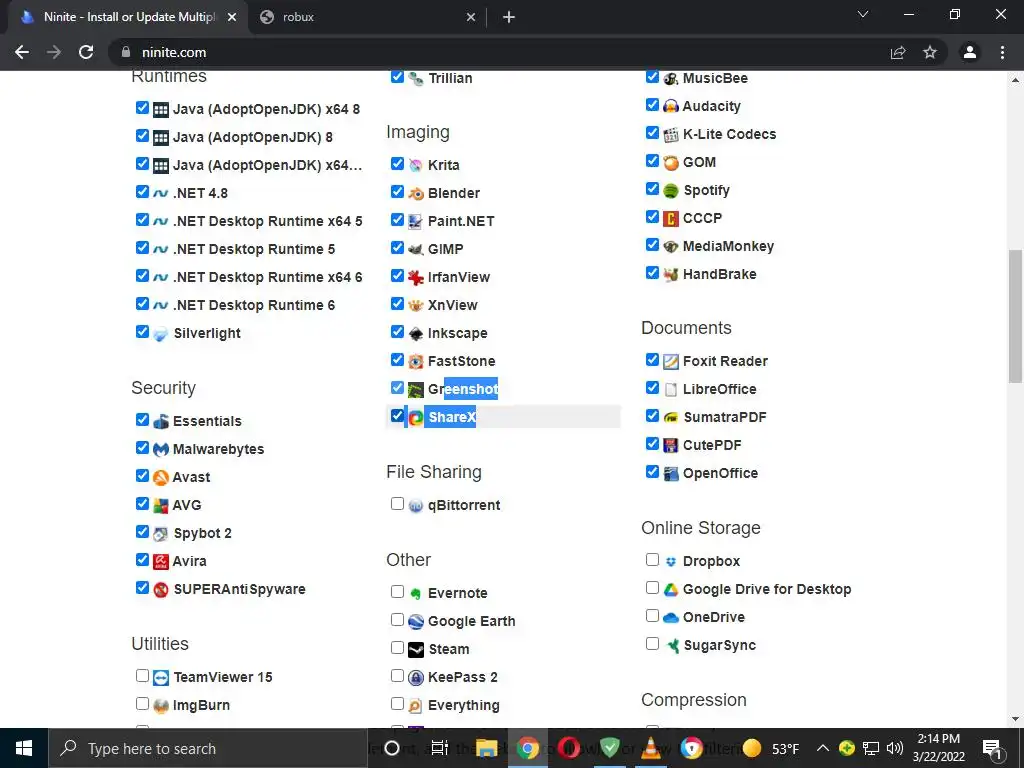Click the Evernote elephant icon
1024x768 pixels.
(x=415, y=594)
